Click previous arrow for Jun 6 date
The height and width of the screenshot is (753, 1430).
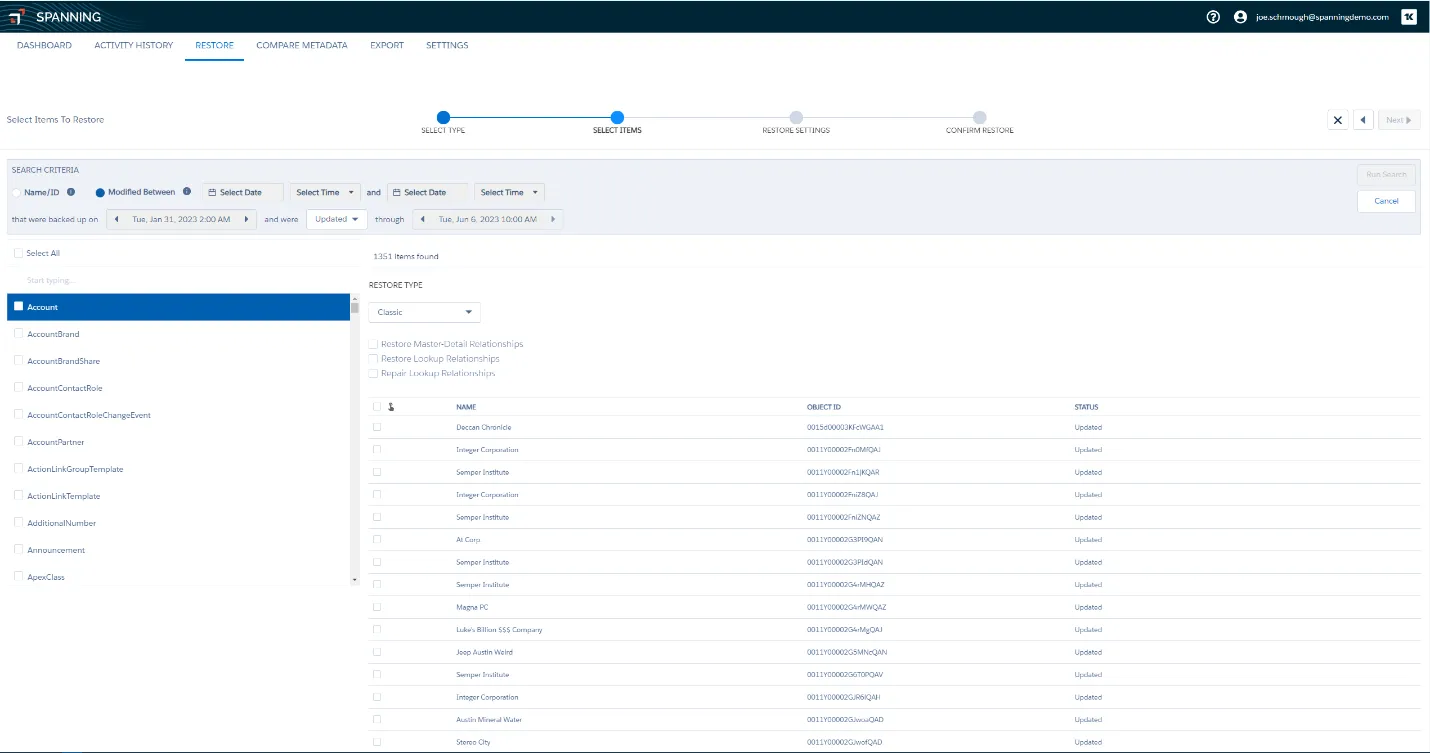pos(423,219)
